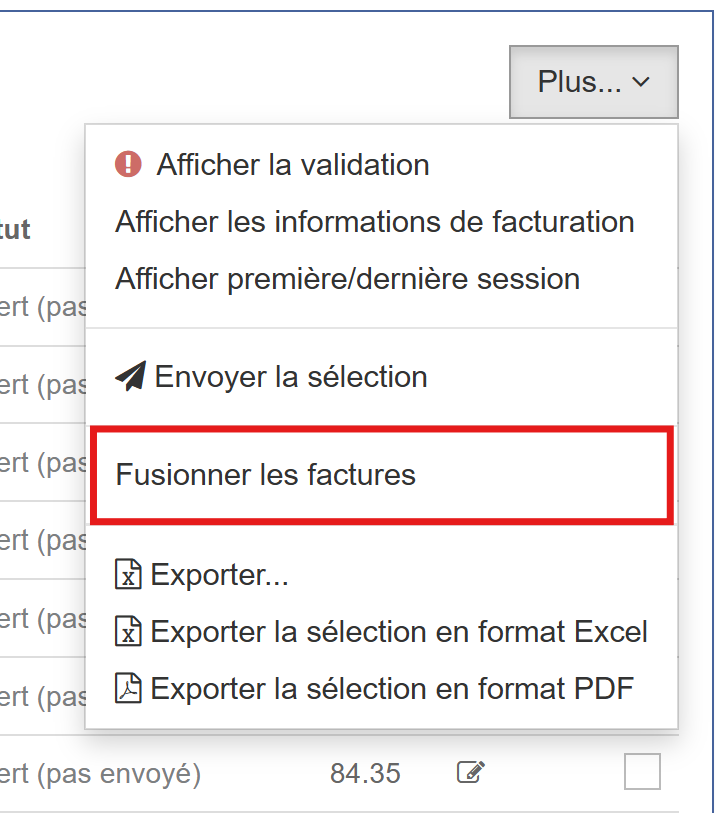Select Afficher la validation
The width and height of the screenshot is (719, 813).
293,165
